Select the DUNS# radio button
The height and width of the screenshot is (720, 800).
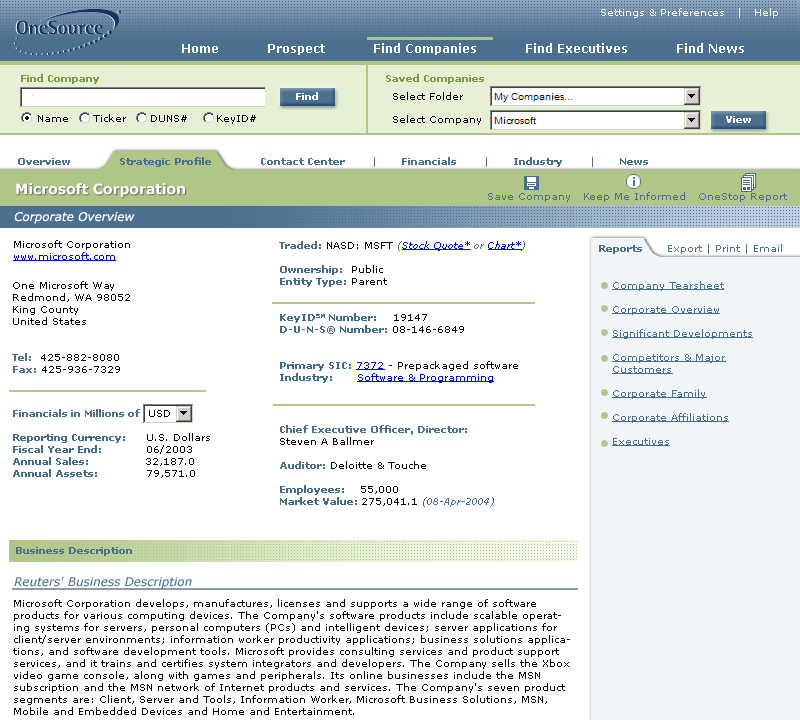click(141, 118)
